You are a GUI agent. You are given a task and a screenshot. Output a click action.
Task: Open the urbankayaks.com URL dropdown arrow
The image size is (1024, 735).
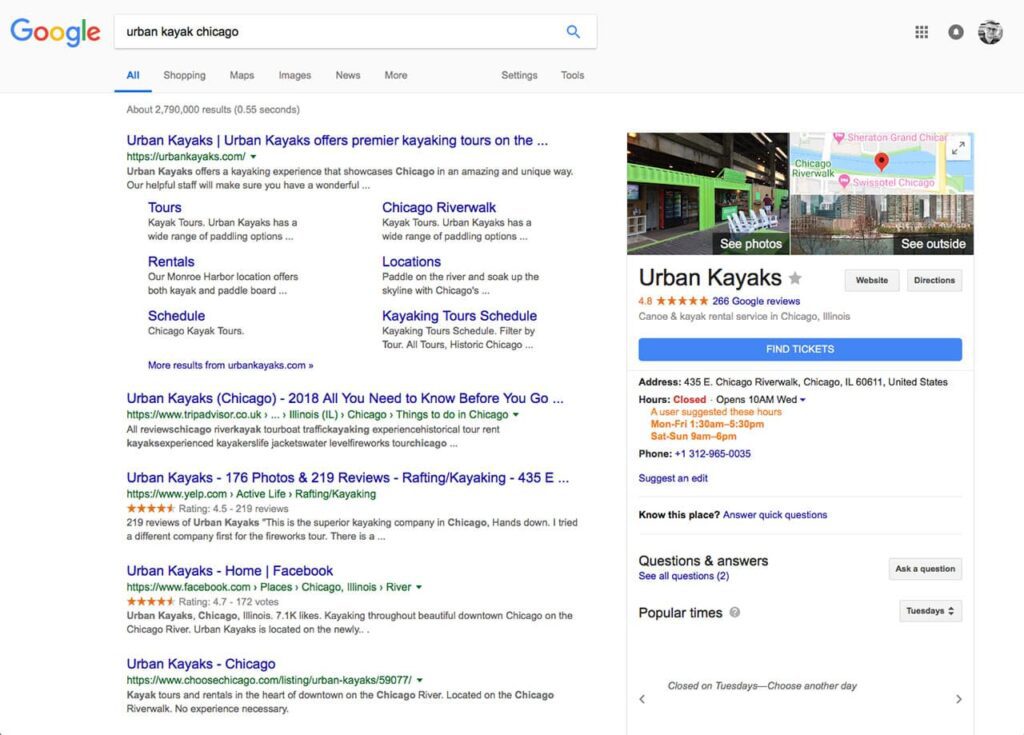pyautogui.click(x=253, y=157)
